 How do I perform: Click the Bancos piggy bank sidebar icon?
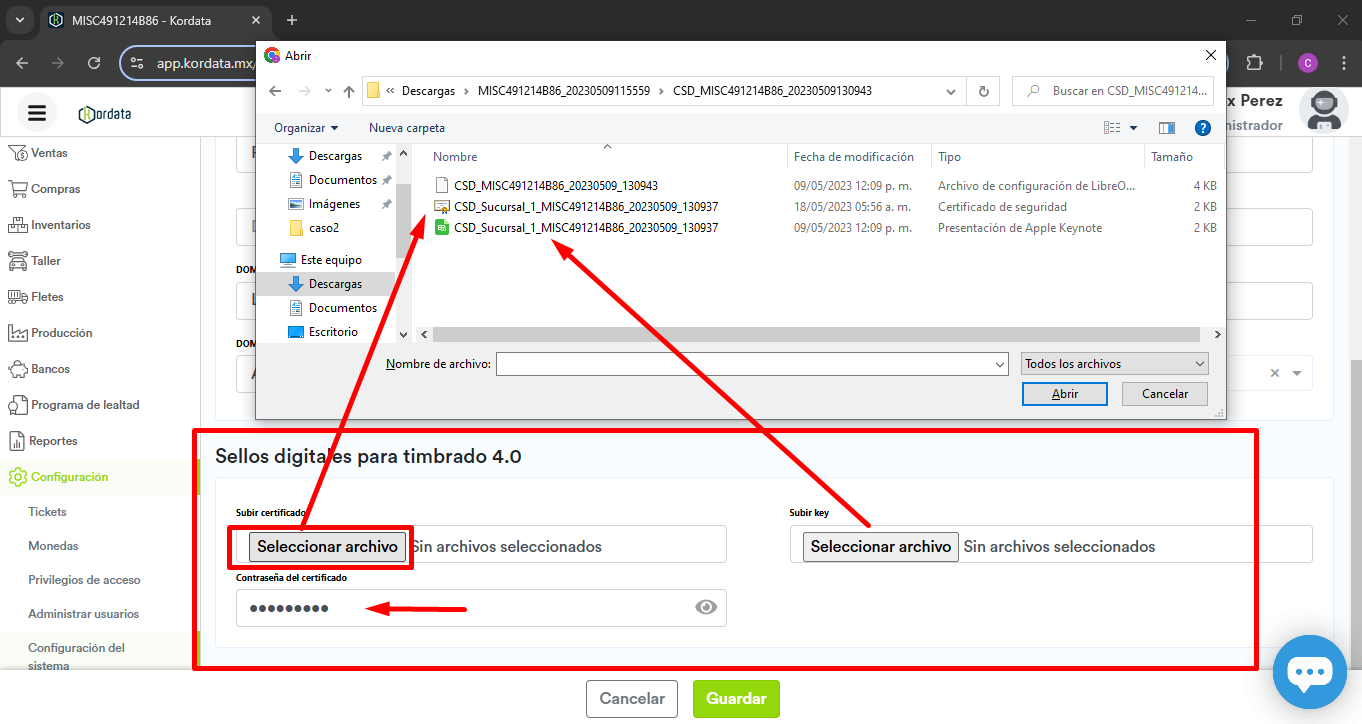pyautogui.click(x=17, y=369)
